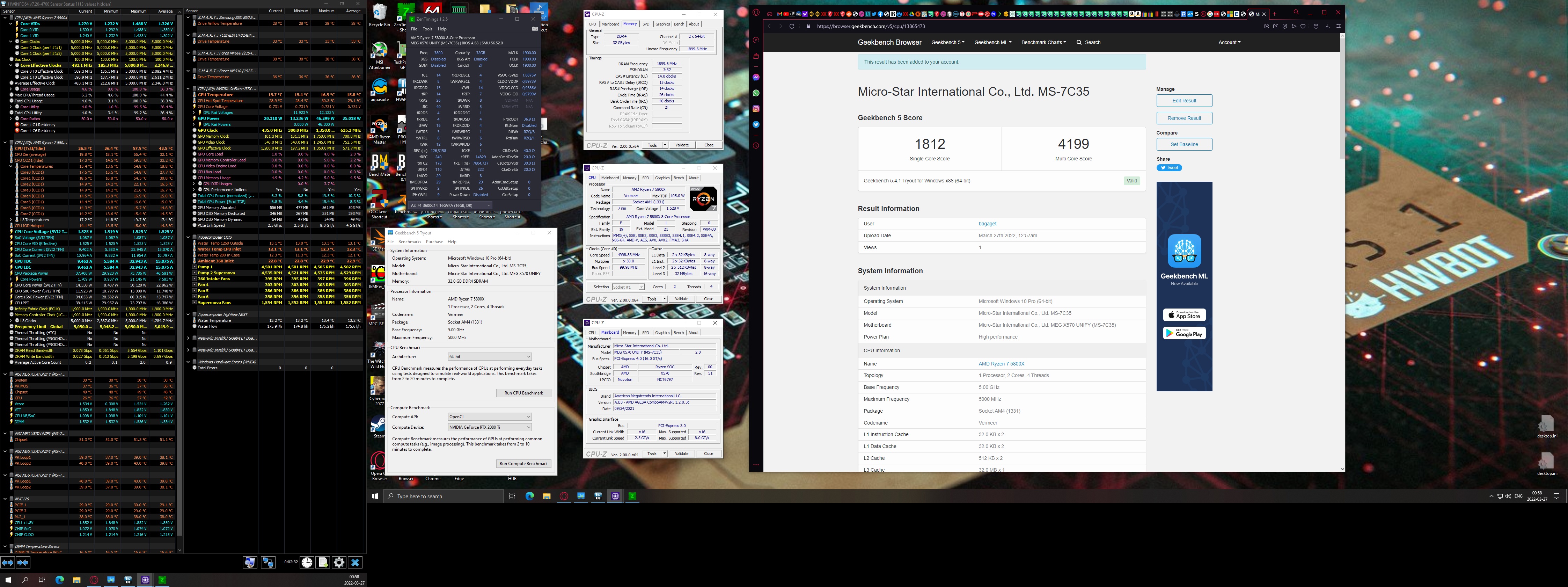The image size is (1568, 587).
Task: Click Tweet share button
Action: tap(1169, 167)
